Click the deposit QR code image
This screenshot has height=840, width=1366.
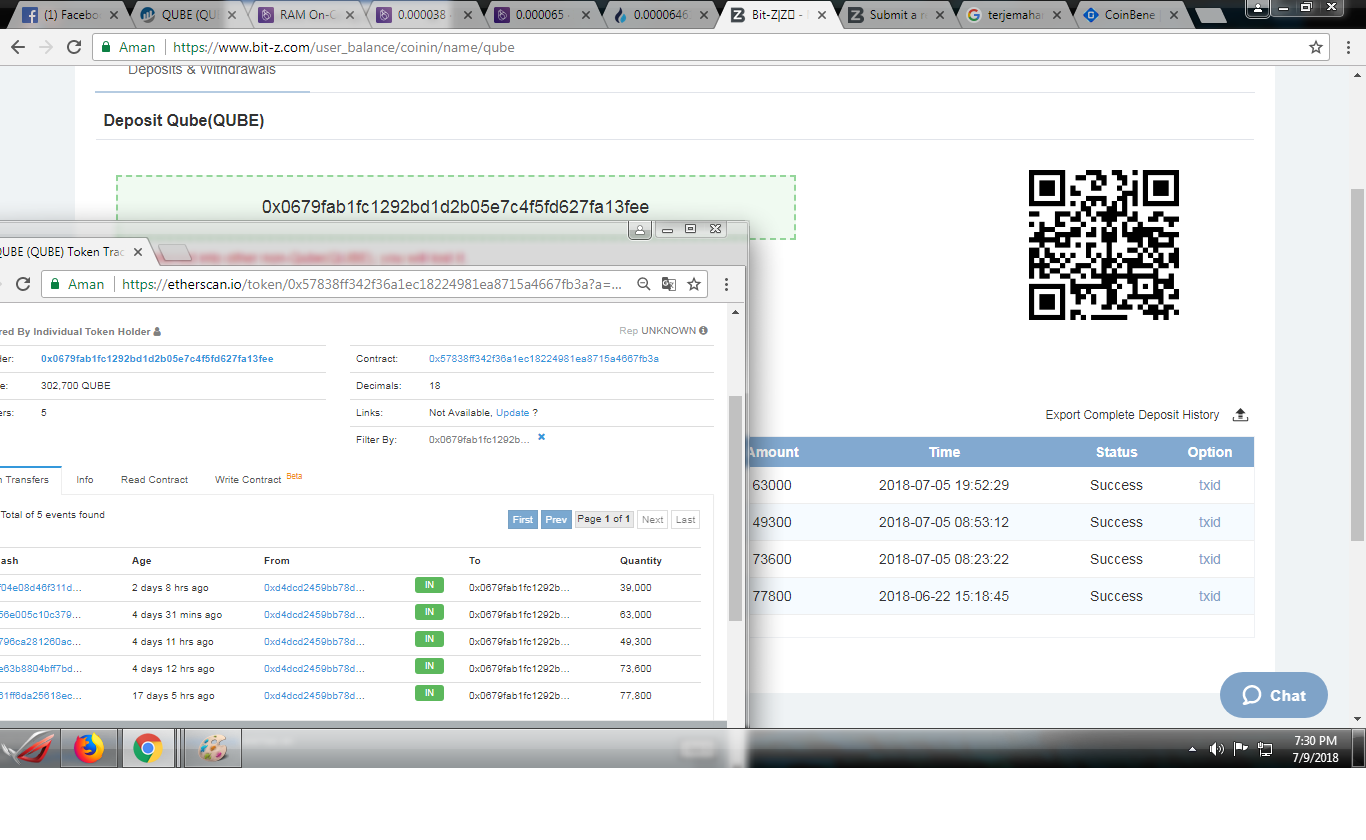click(x=1104, y=245)
